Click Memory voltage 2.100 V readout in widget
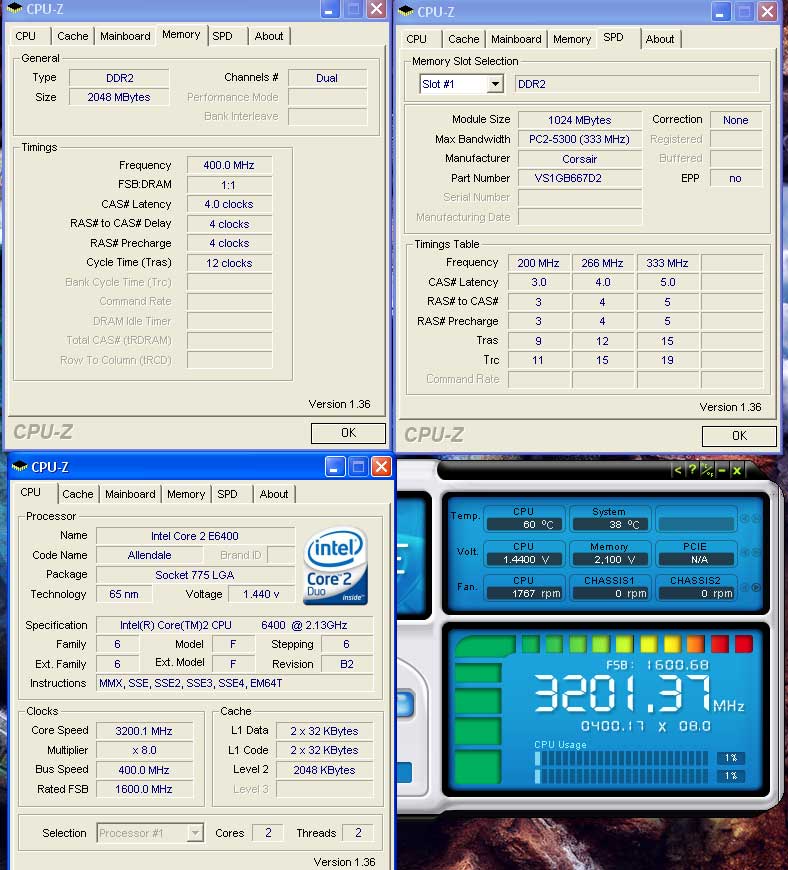The image size is (788, 870). [x=610, y=559]
